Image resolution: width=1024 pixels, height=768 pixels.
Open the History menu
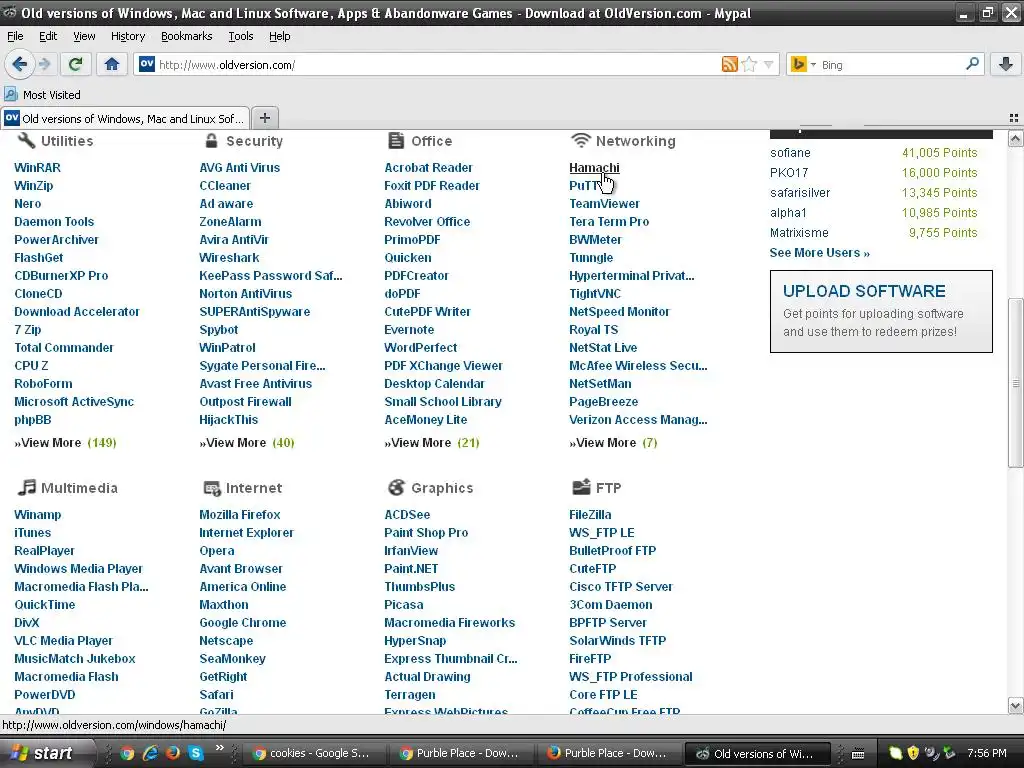128,36
